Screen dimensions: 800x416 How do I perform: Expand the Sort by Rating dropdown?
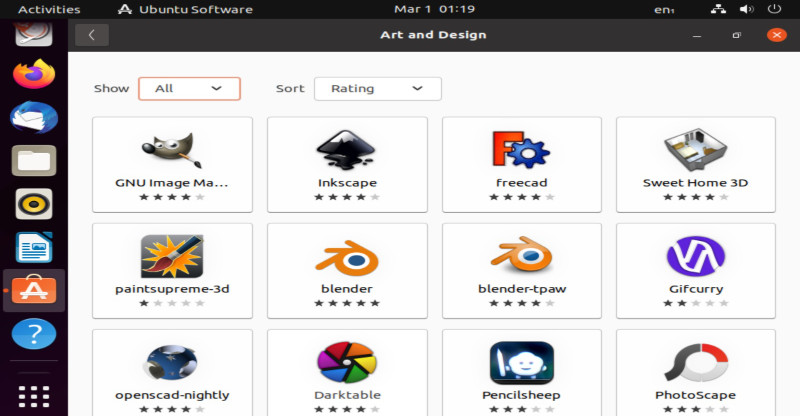pyautogui.click(x=378, y=89)
